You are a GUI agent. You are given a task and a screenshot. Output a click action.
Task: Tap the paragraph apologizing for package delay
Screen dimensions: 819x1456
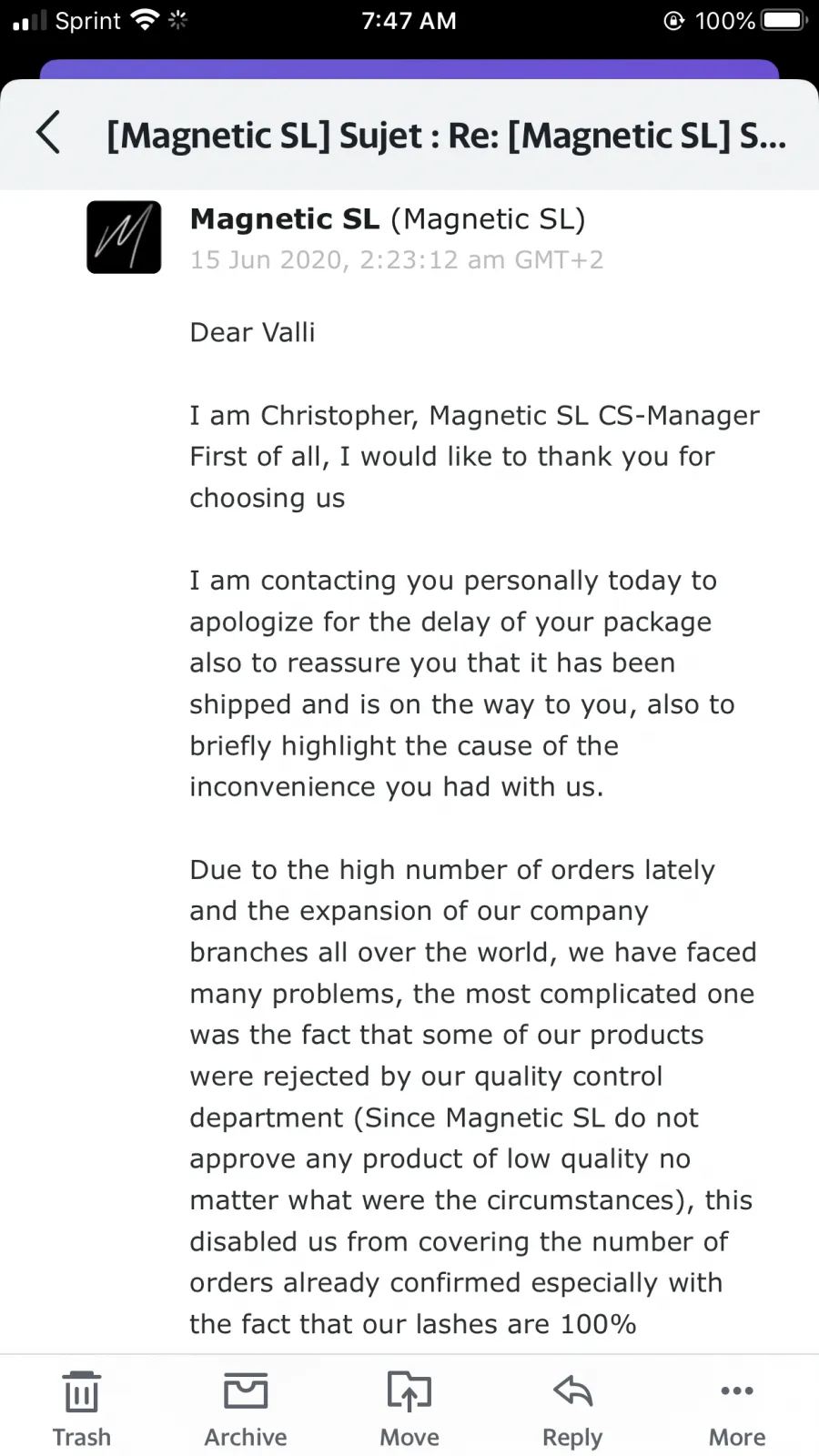462,683
